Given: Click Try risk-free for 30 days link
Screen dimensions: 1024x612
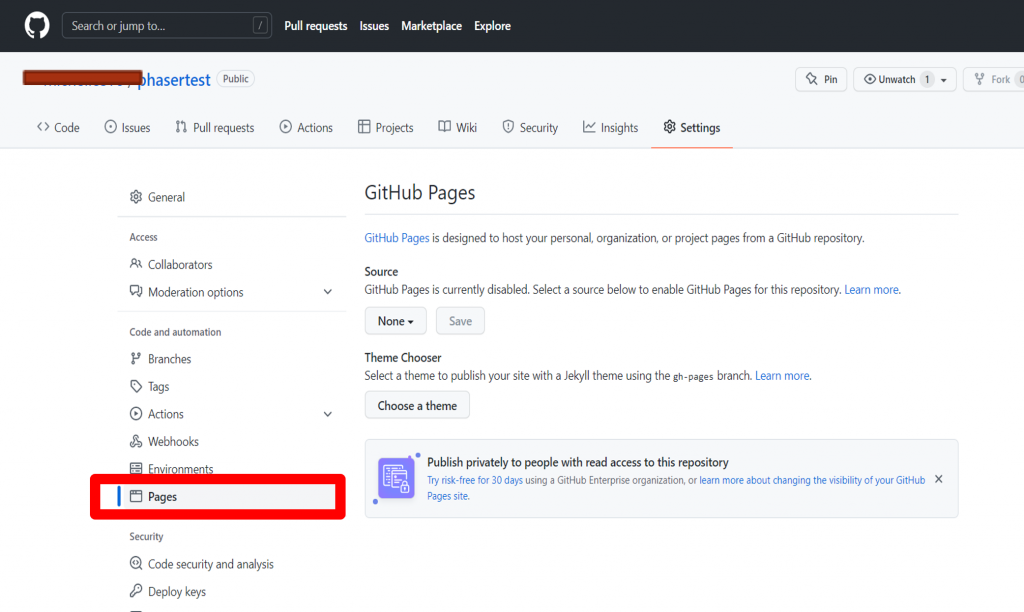Looking at the screenshot, I should [x=475, y=480].
